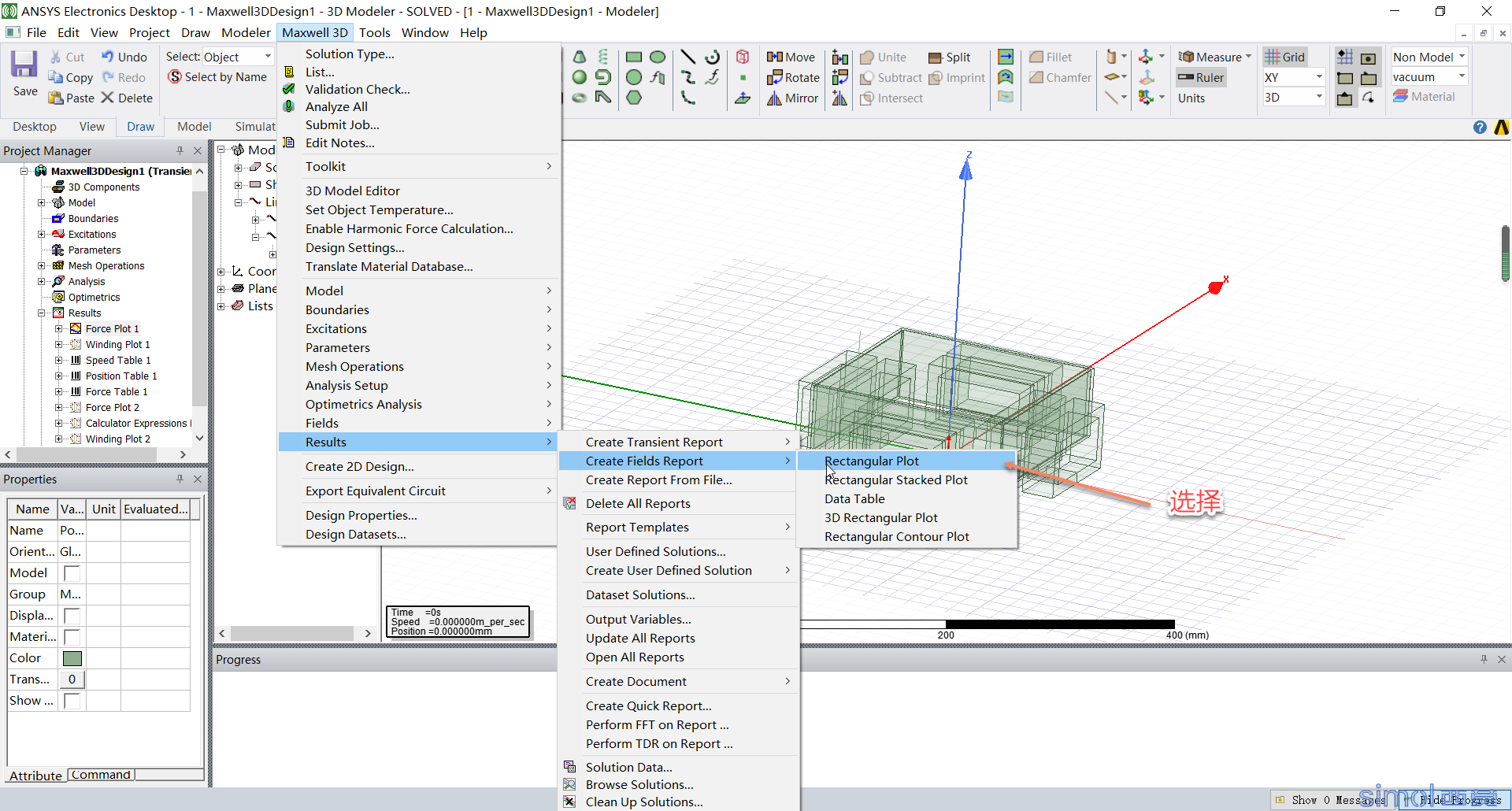Switch to the Simulation ribbon tab
1512x811 pixels.
point(255,127)
